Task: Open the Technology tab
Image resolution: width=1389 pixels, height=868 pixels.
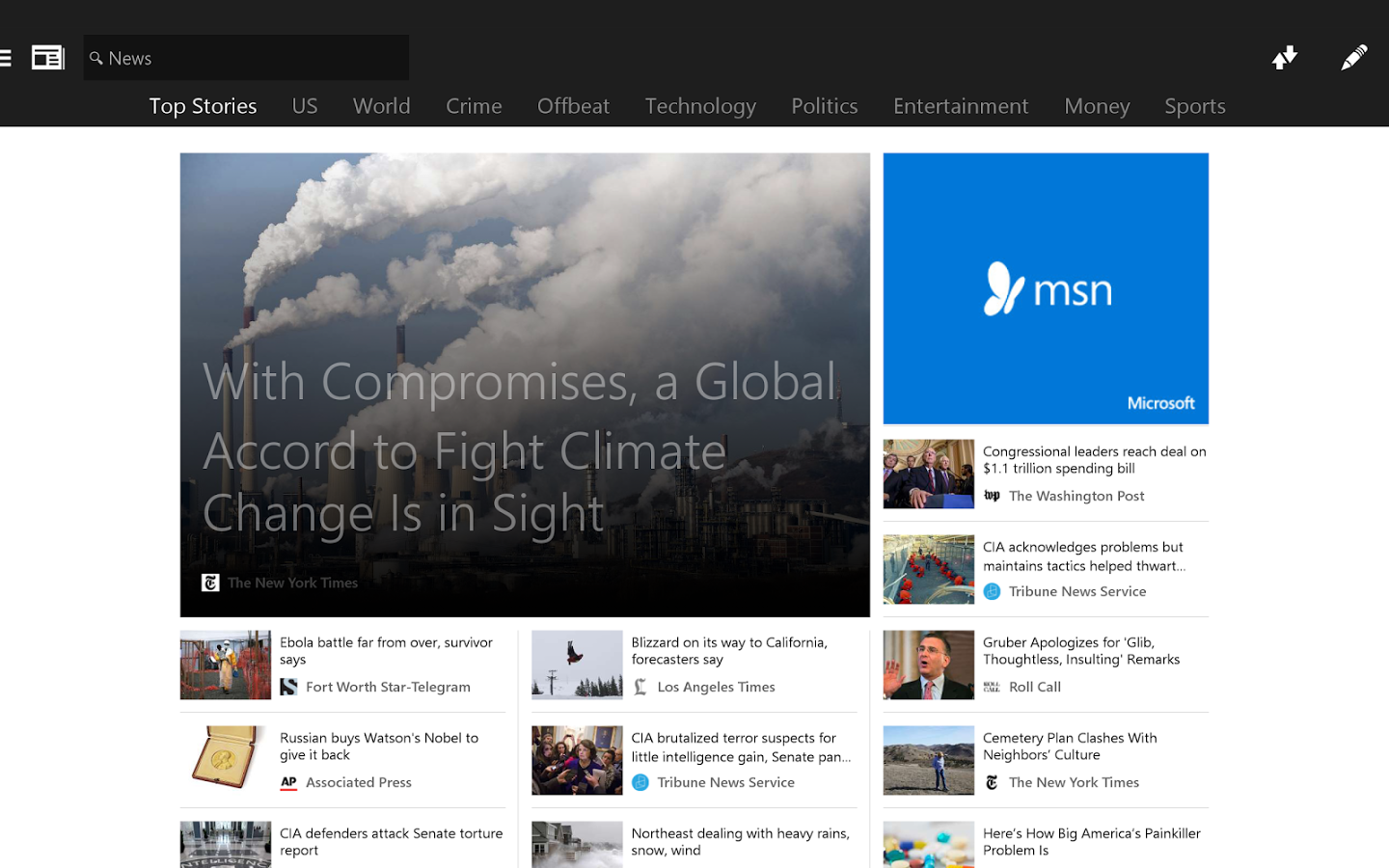Action: click(700, 106)
